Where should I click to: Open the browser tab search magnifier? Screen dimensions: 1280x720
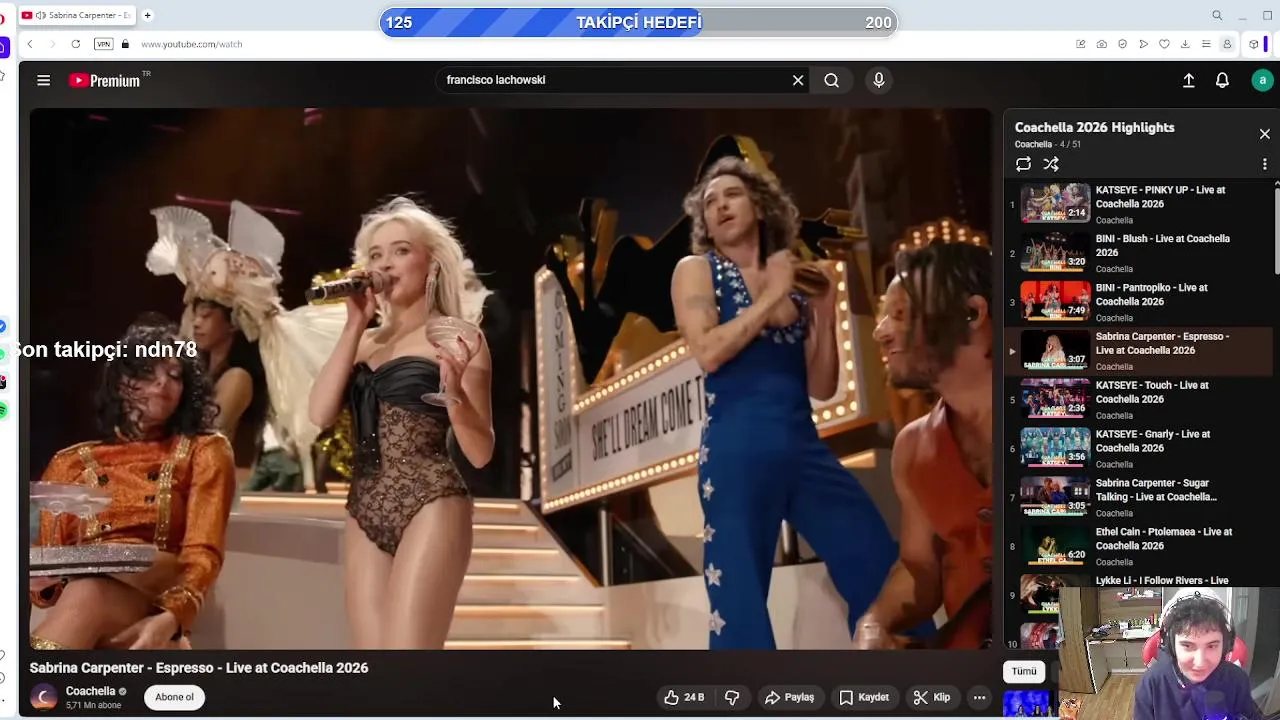1217,15
